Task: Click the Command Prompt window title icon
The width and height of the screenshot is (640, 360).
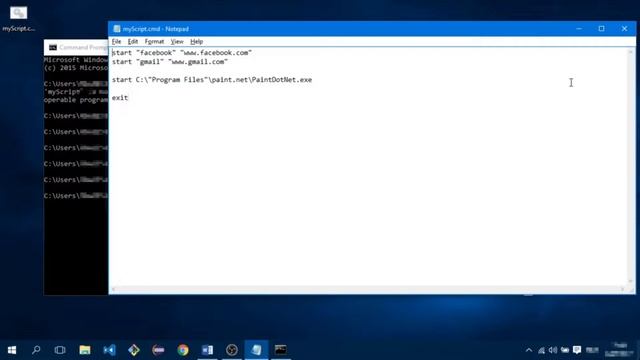Action: 53,47
